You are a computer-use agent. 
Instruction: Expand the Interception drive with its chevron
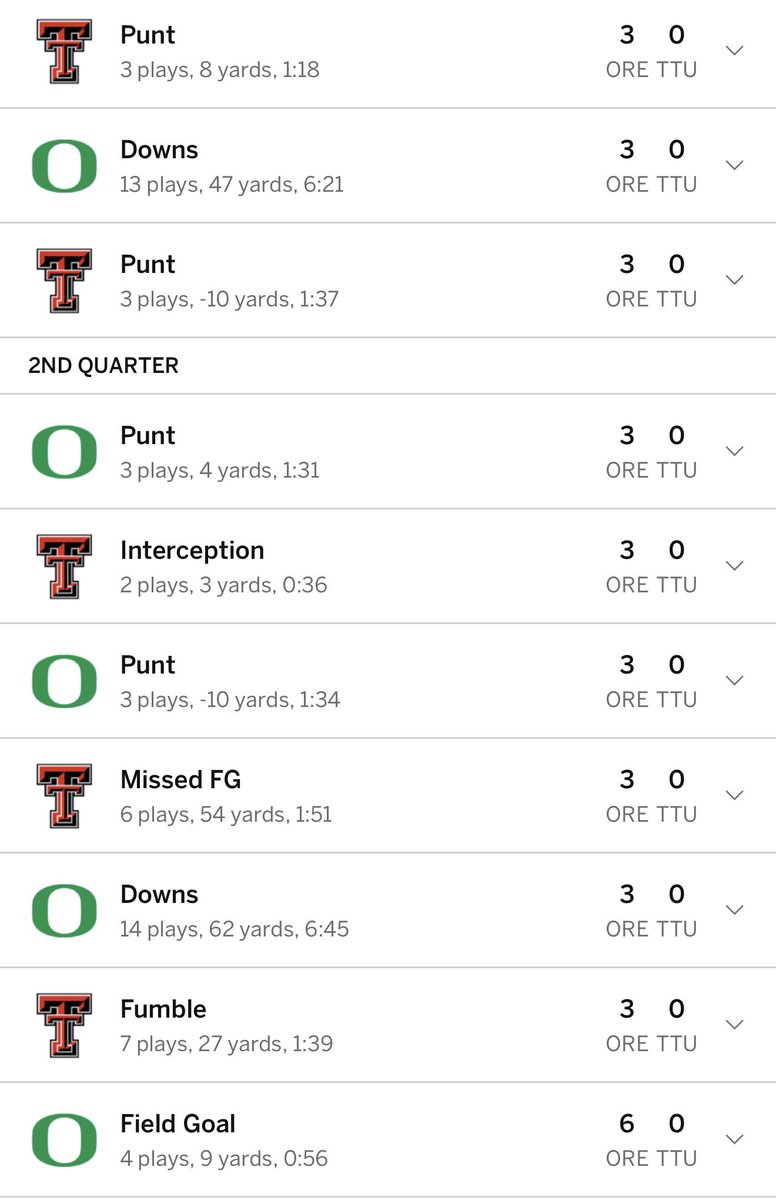(735, 566)
